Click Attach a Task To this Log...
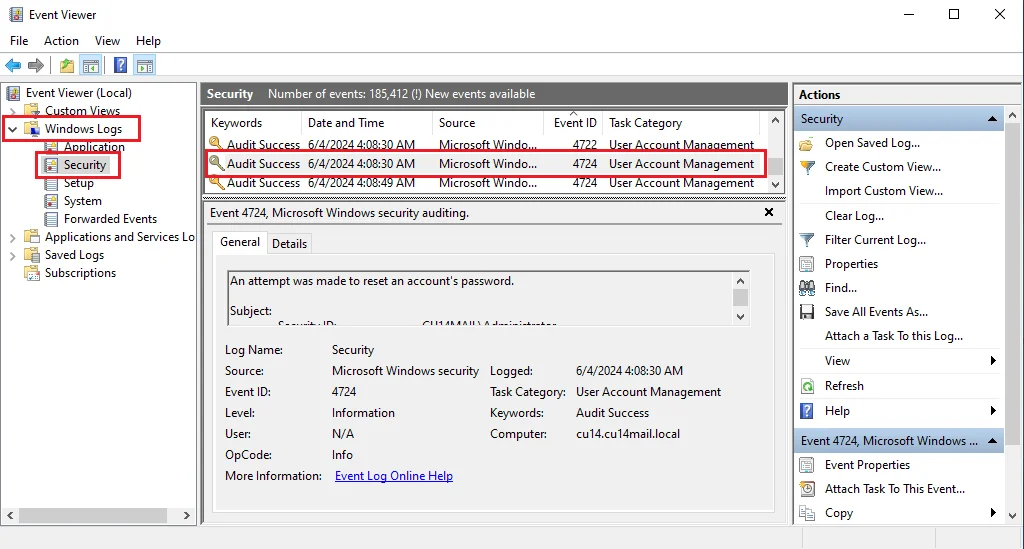 pyautogui.click(x=893, y=336)
